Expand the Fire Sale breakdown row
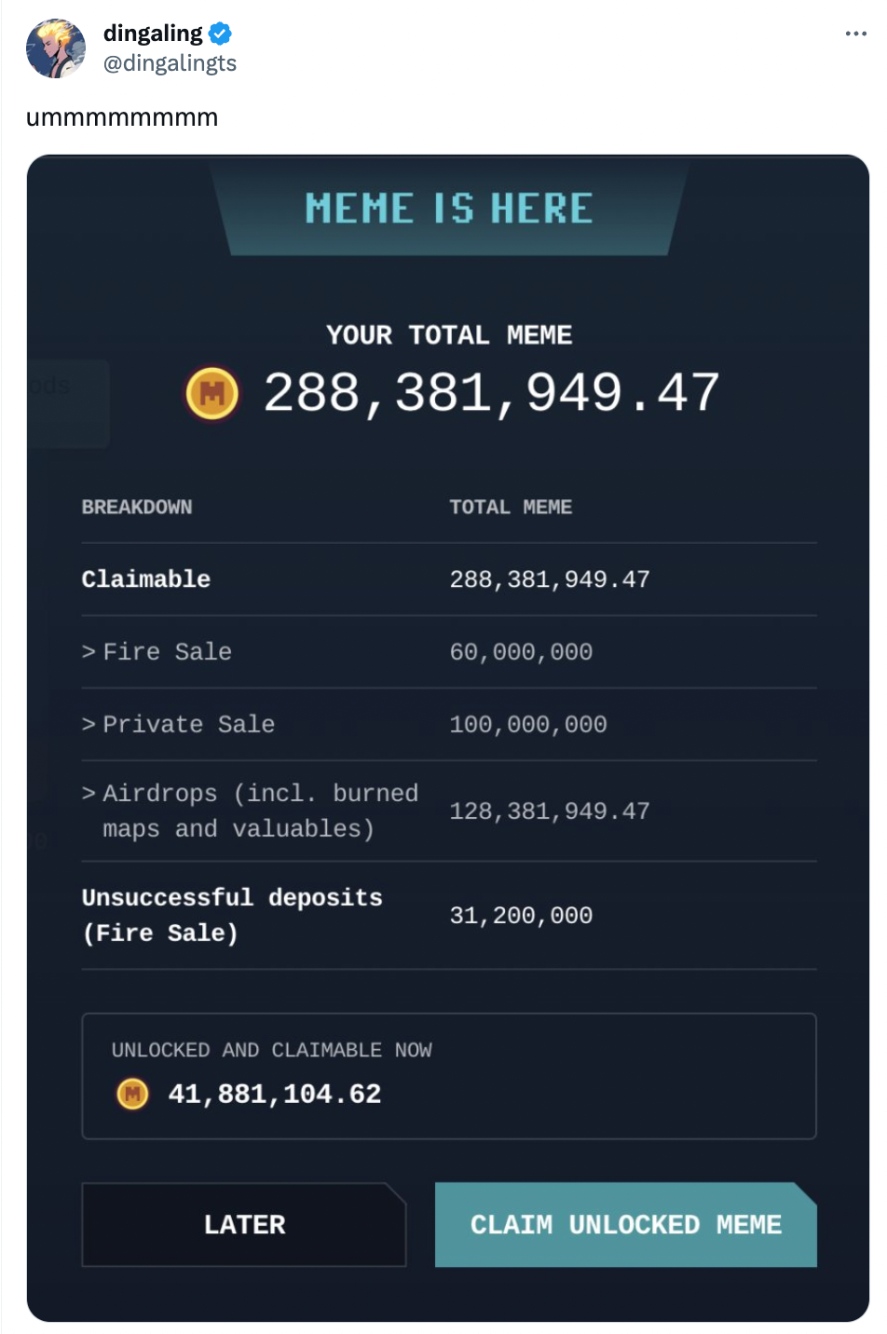Screen dimensions: 887x1334 pos(157,652)
